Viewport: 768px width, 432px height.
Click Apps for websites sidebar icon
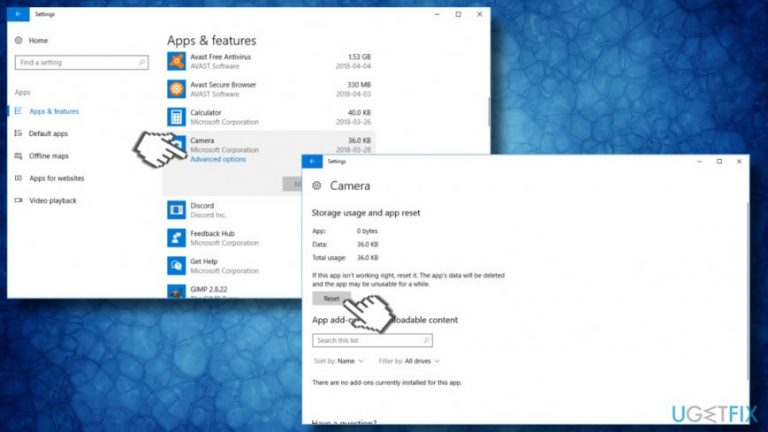coord(19,178)
